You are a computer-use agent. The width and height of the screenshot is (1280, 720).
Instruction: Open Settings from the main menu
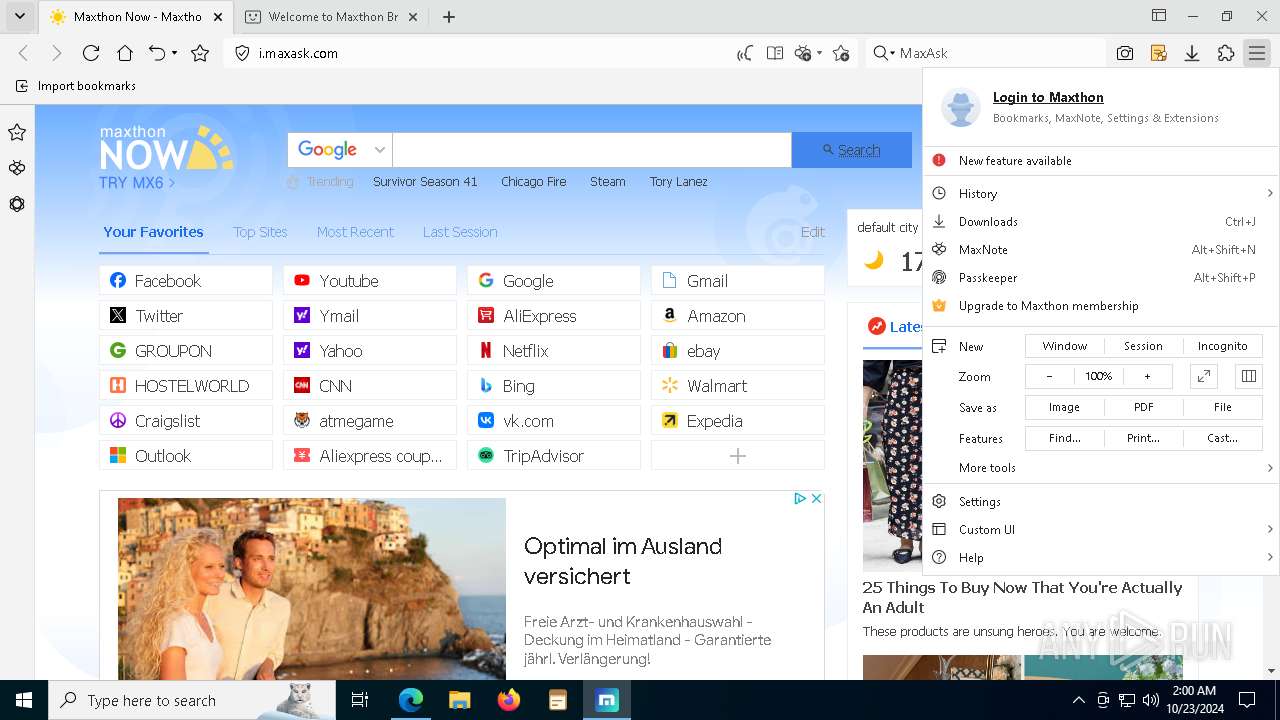tap(1101, 501)
